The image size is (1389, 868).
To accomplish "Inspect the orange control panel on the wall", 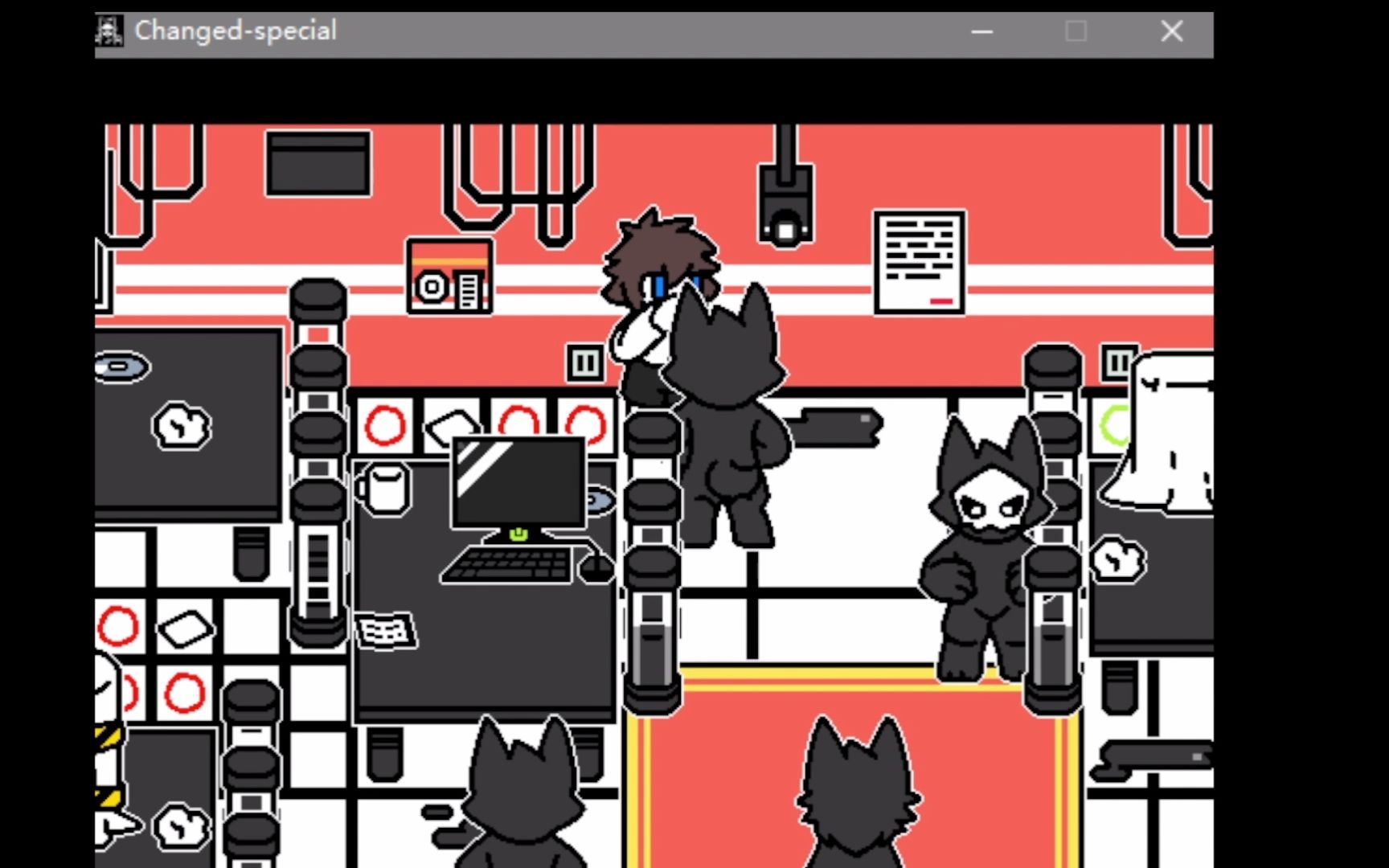I will [x=449, y=276].
